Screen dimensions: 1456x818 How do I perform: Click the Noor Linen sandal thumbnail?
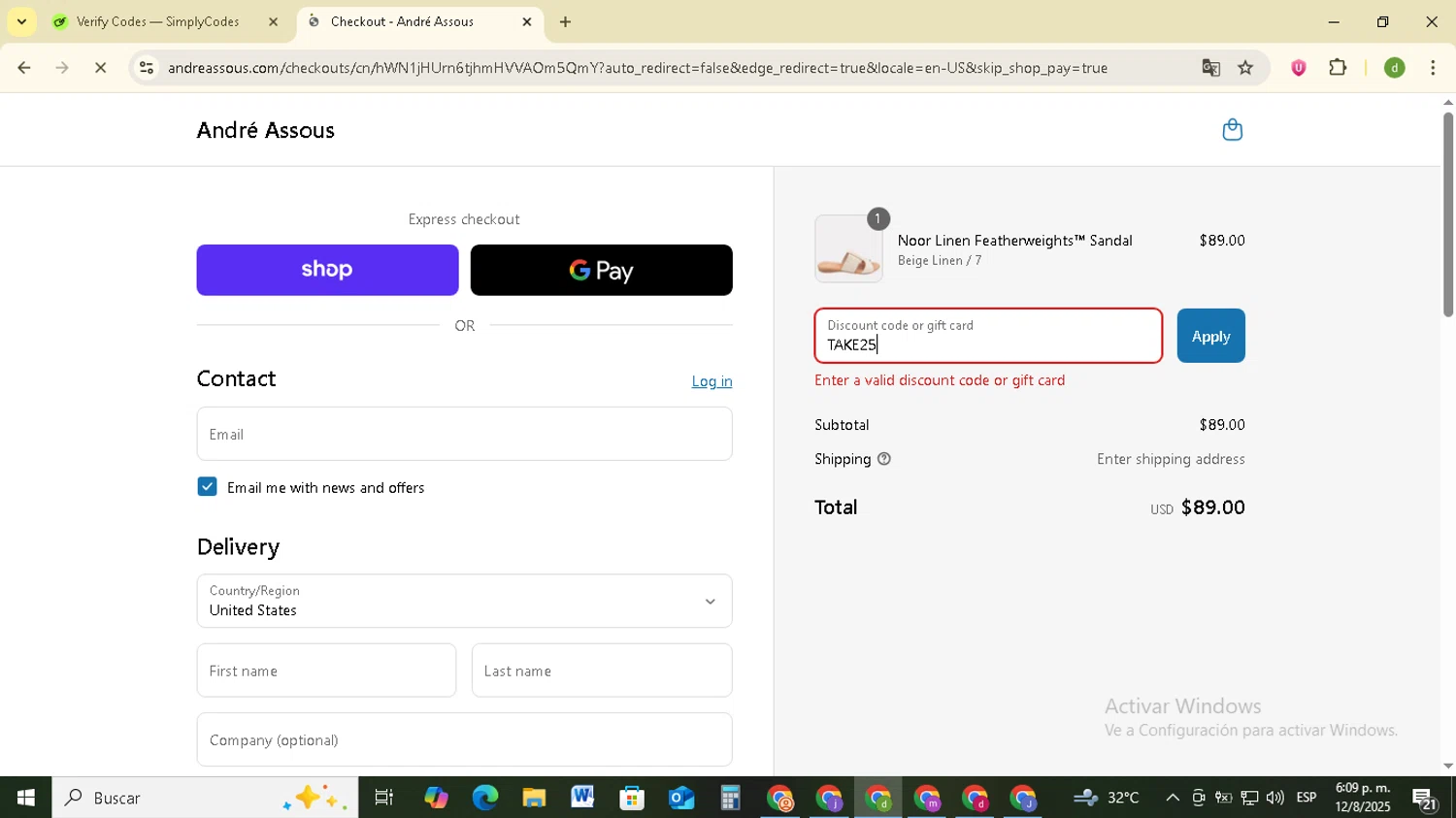pyautogui.click(x=848, y=249)
